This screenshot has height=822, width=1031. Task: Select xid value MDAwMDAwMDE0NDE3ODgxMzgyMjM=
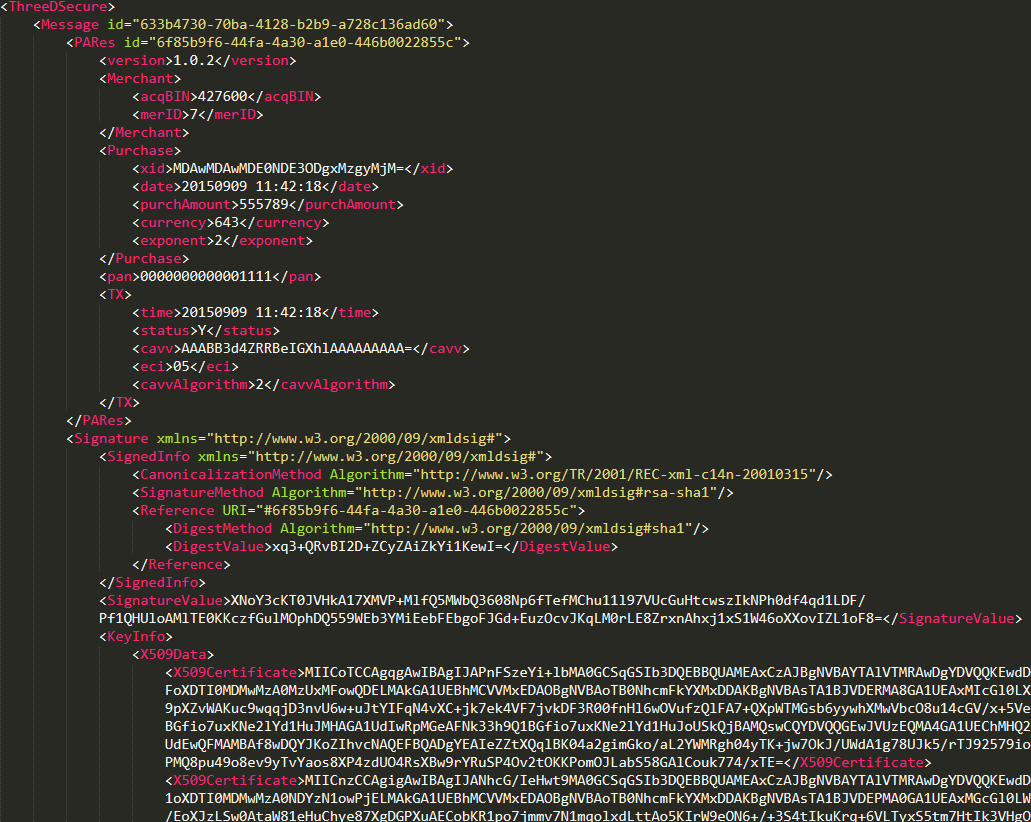[x=289, y=168]
